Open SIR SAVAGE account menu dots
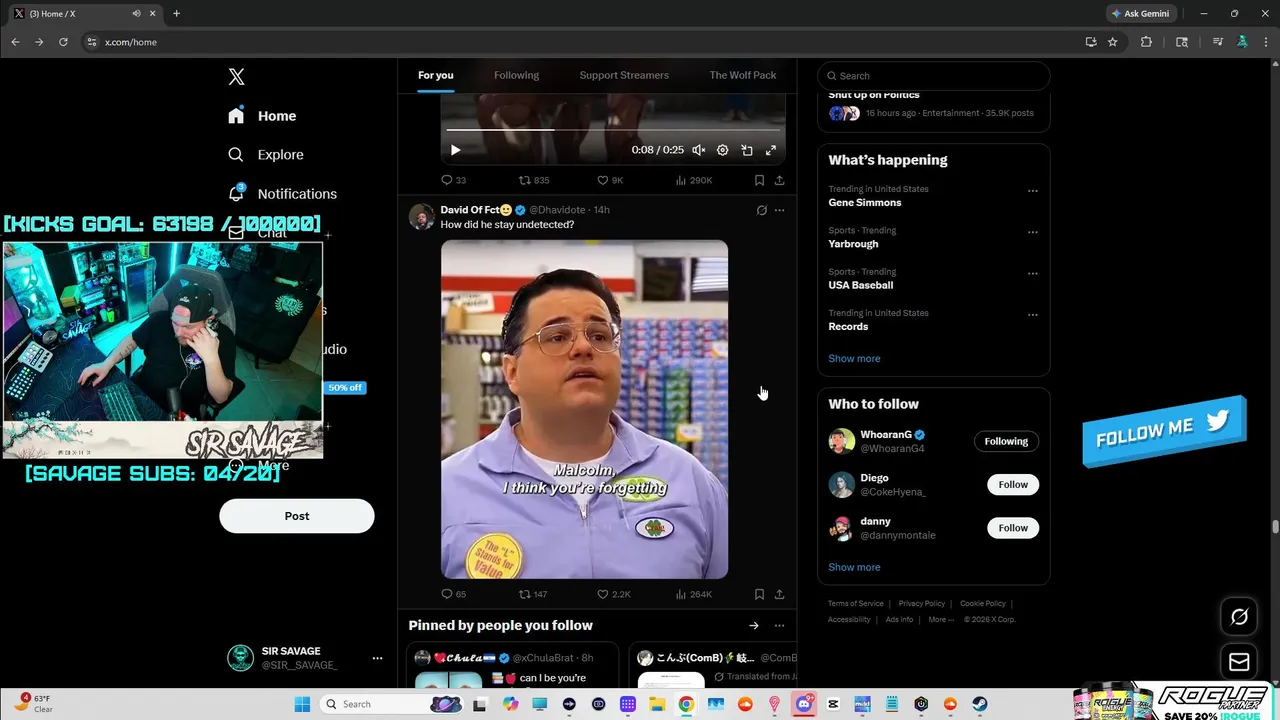 click(377, 658)
